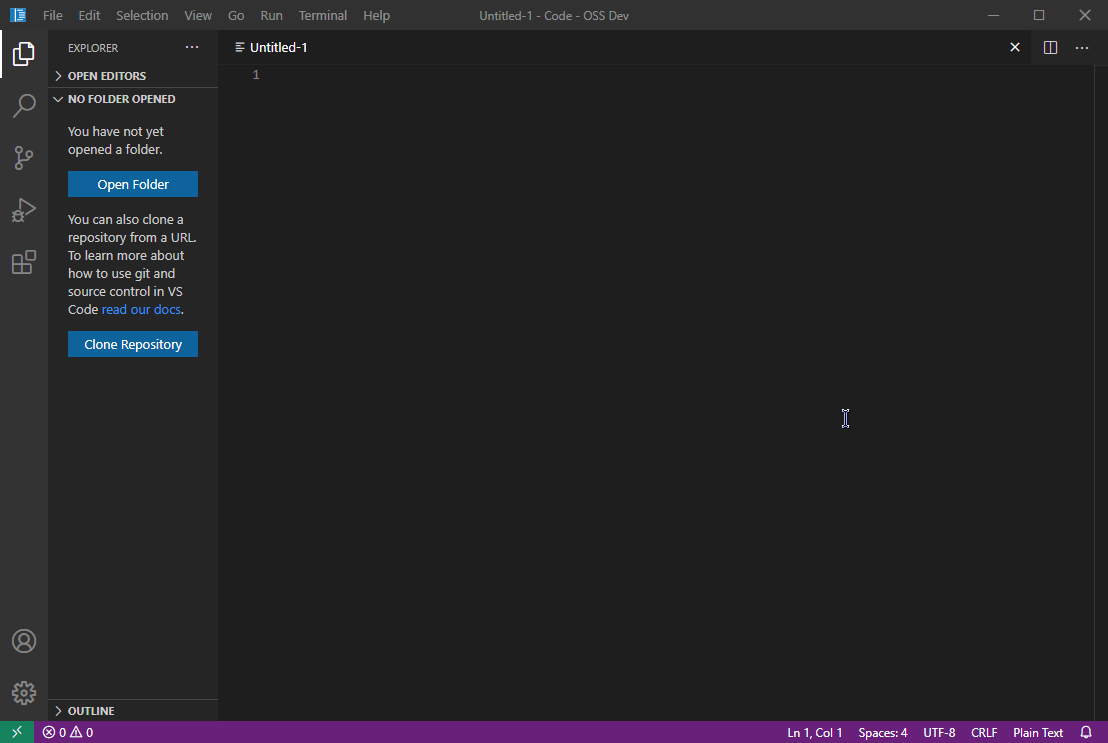Screen dimensions: 1108x743
Task: Open the Selection menu
Action: click(x=142, y=15)
